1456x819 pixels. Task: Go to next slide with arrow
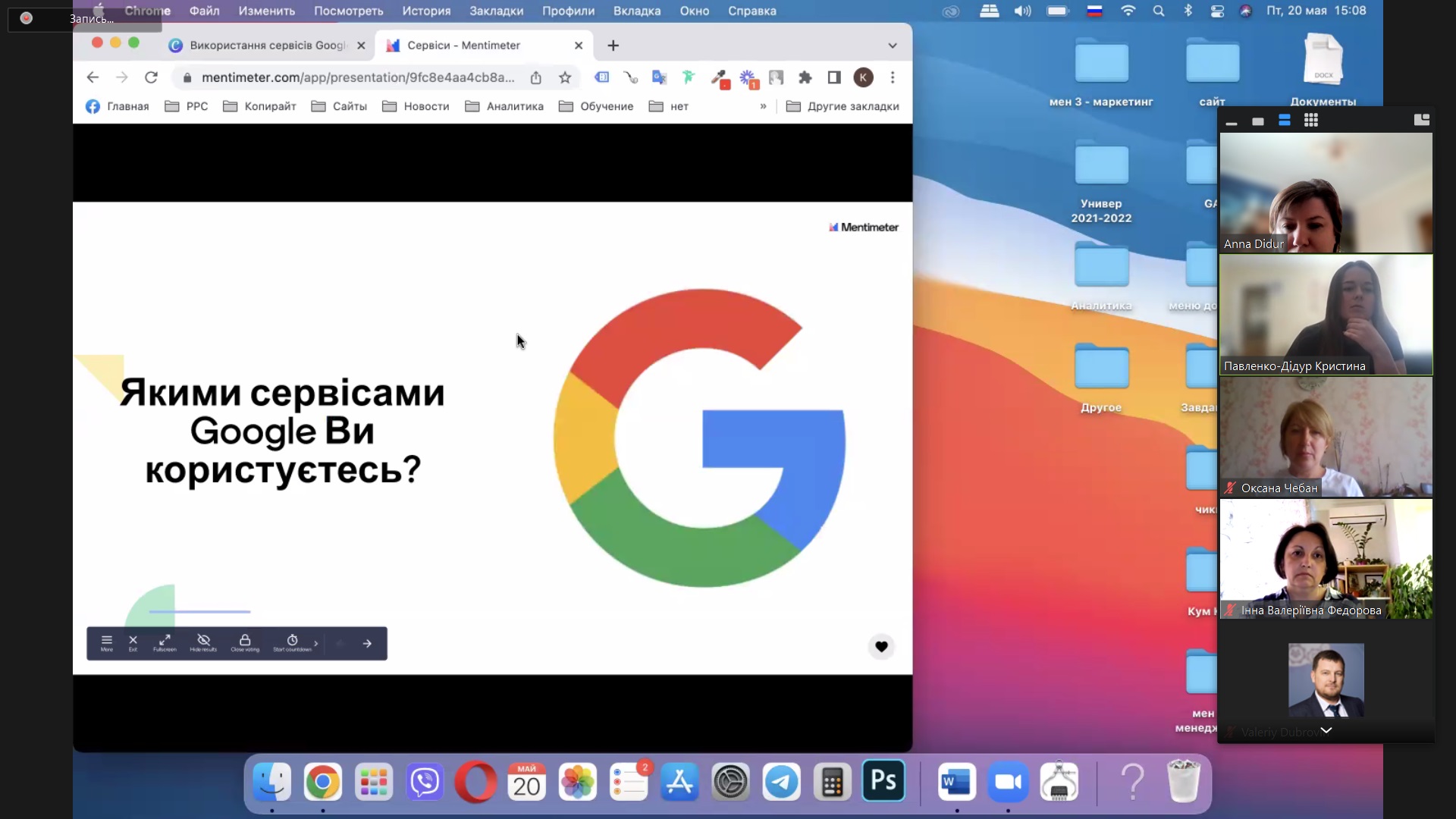pos(367,643)
